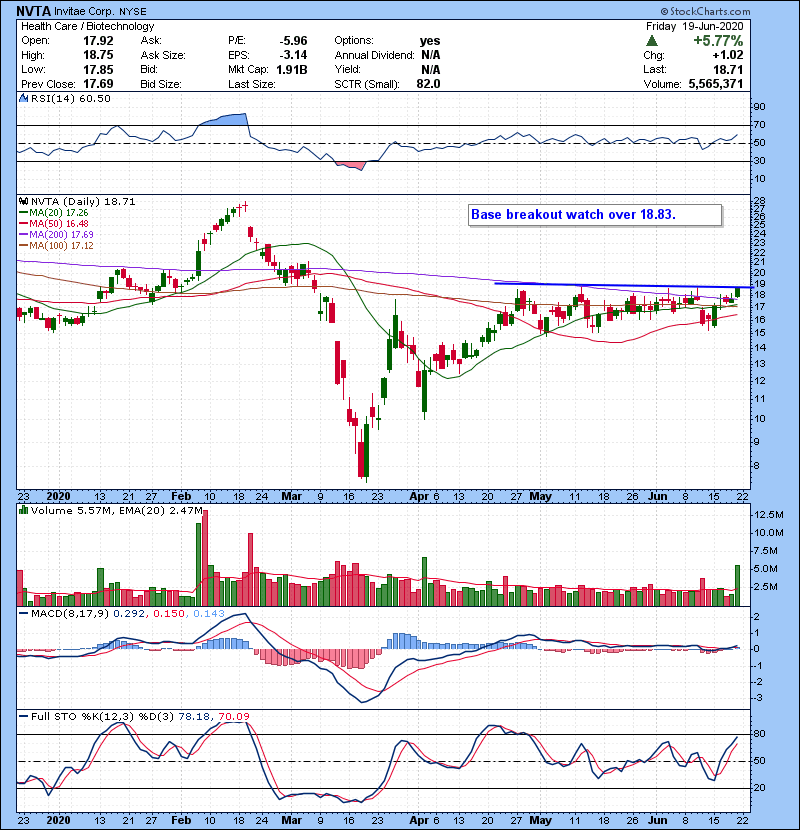Click the 80 level on the stochastic axis
The width and height of the screenshot is (800, 830).
[759, 734]
